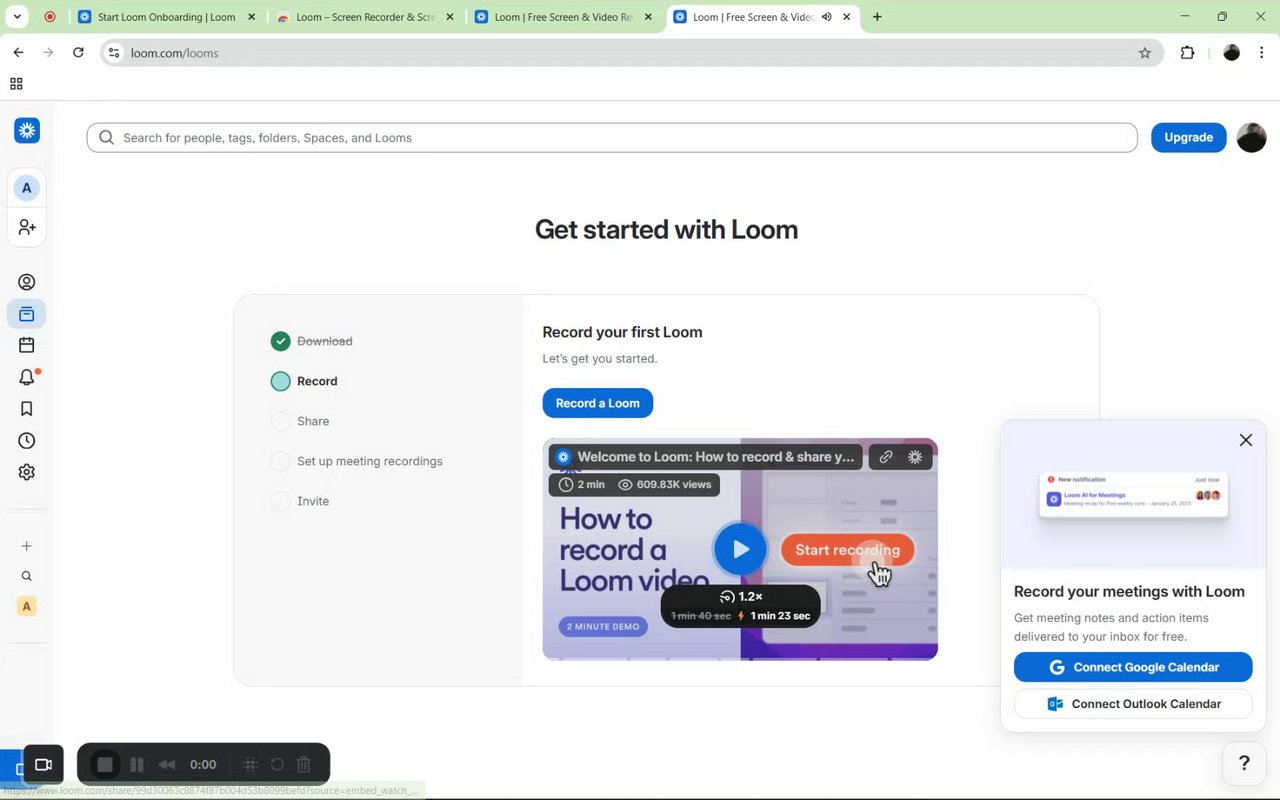Switch to the Start Loom Onboarding tab
Screen dimensions: 1280x800
pyautogui.click(x=166, y=17)
